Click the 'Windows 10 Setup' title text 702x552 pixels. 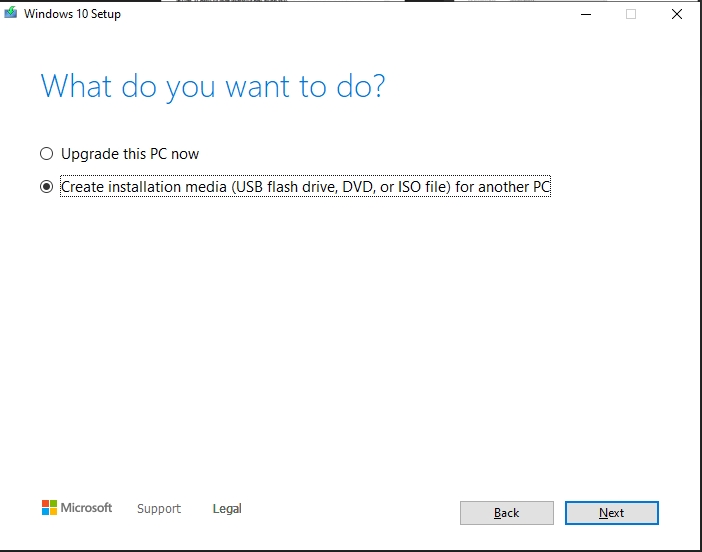(x=73, y=14)
